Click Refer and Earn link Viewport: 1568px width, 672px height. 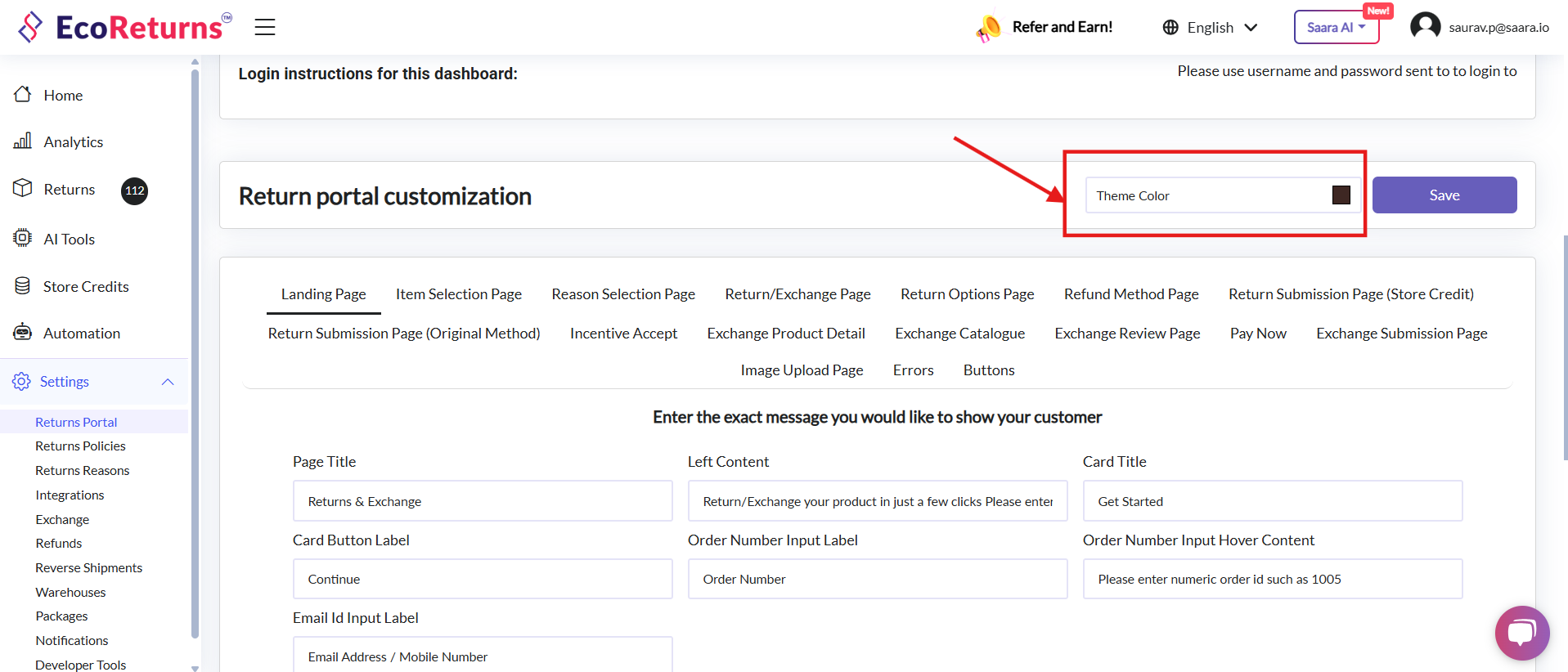tap(1062, 27)
